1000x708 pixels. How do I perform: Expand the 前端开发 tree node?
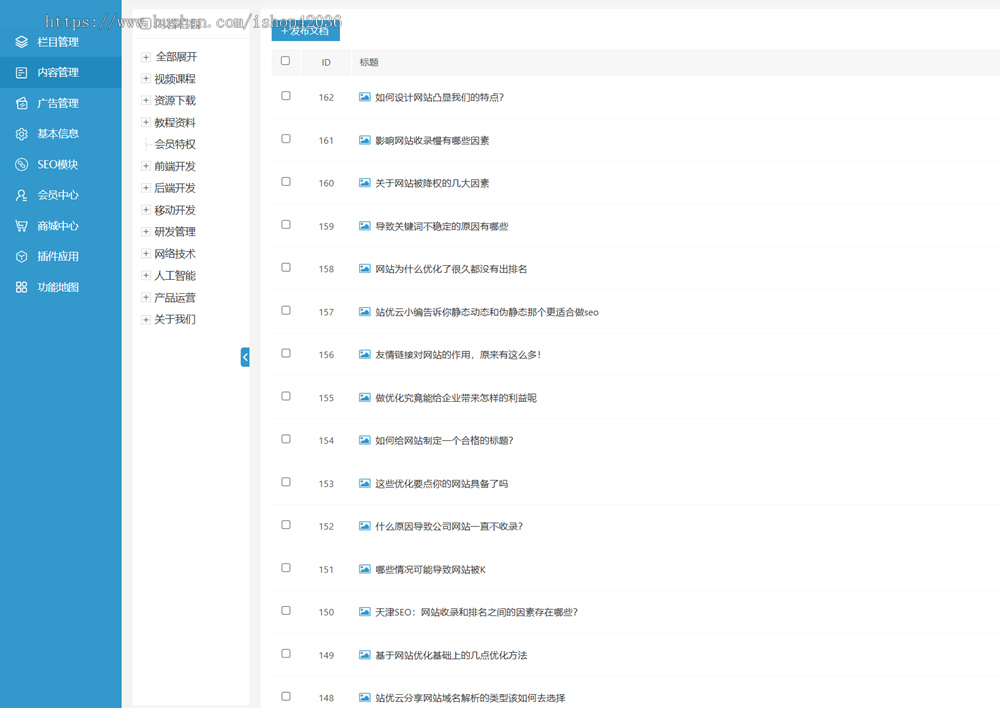tap(146, 166)
